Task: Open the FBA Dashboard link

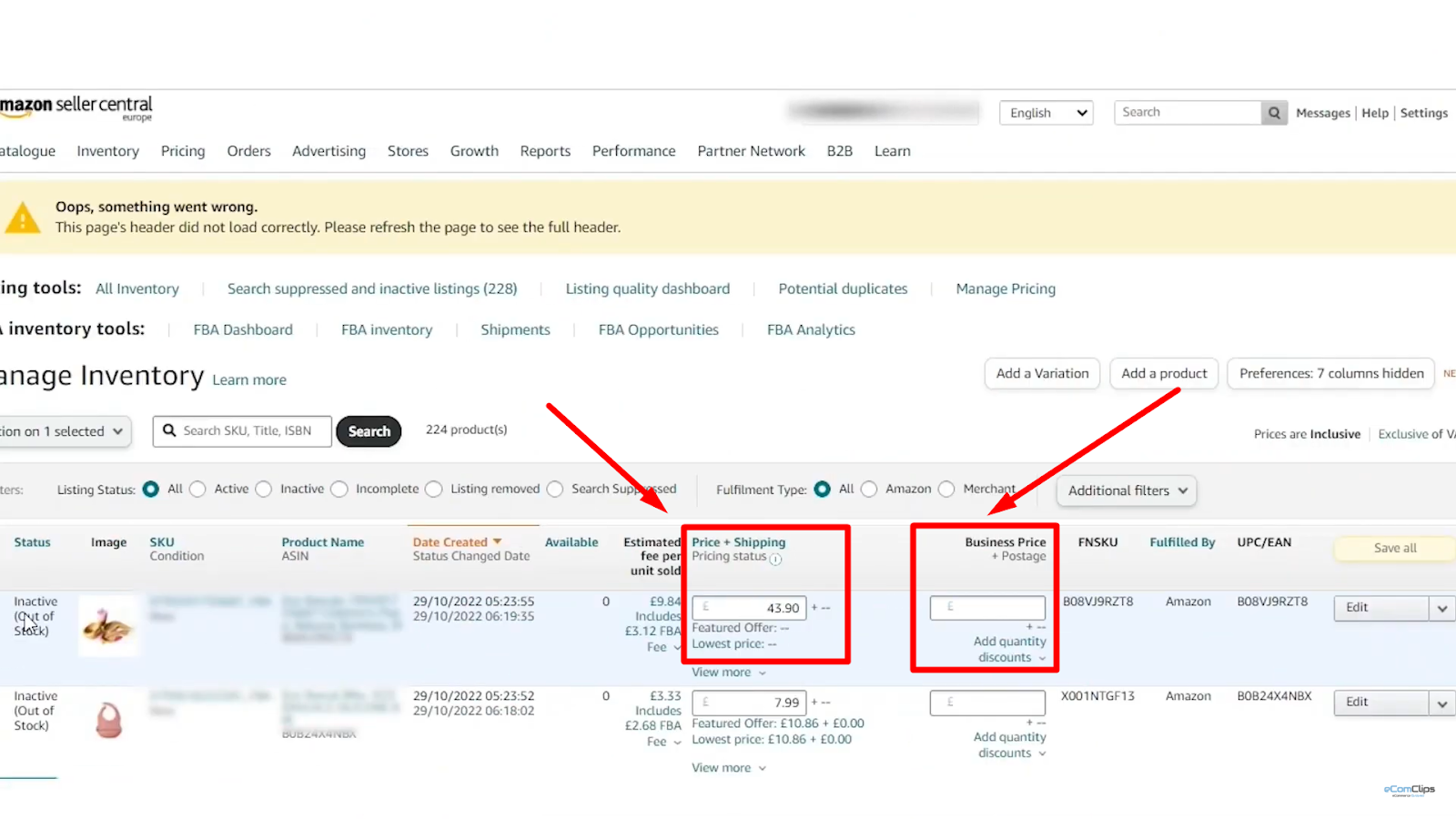Action: pos(243,329)
